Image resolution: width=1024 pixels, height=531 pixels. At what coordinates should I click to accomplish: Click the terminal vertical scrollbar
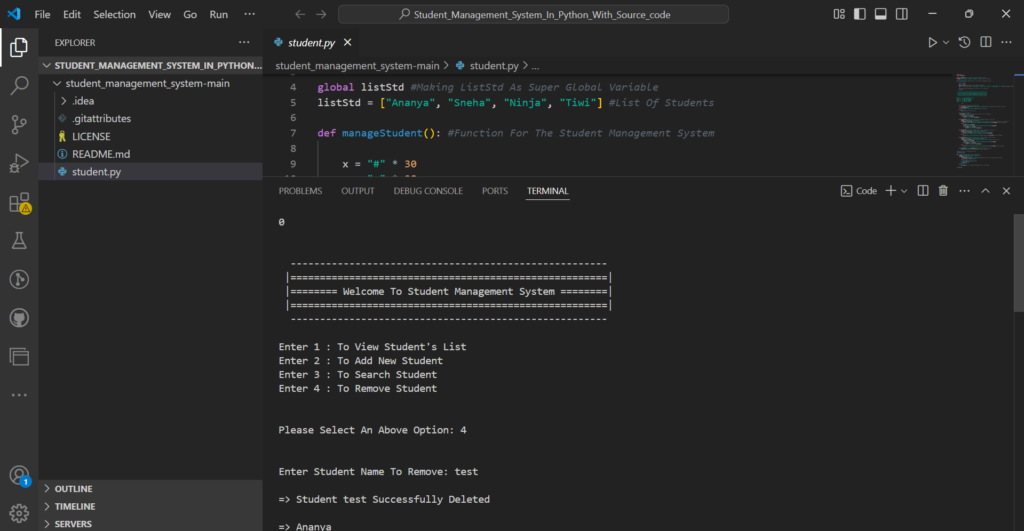(1019, 263)
